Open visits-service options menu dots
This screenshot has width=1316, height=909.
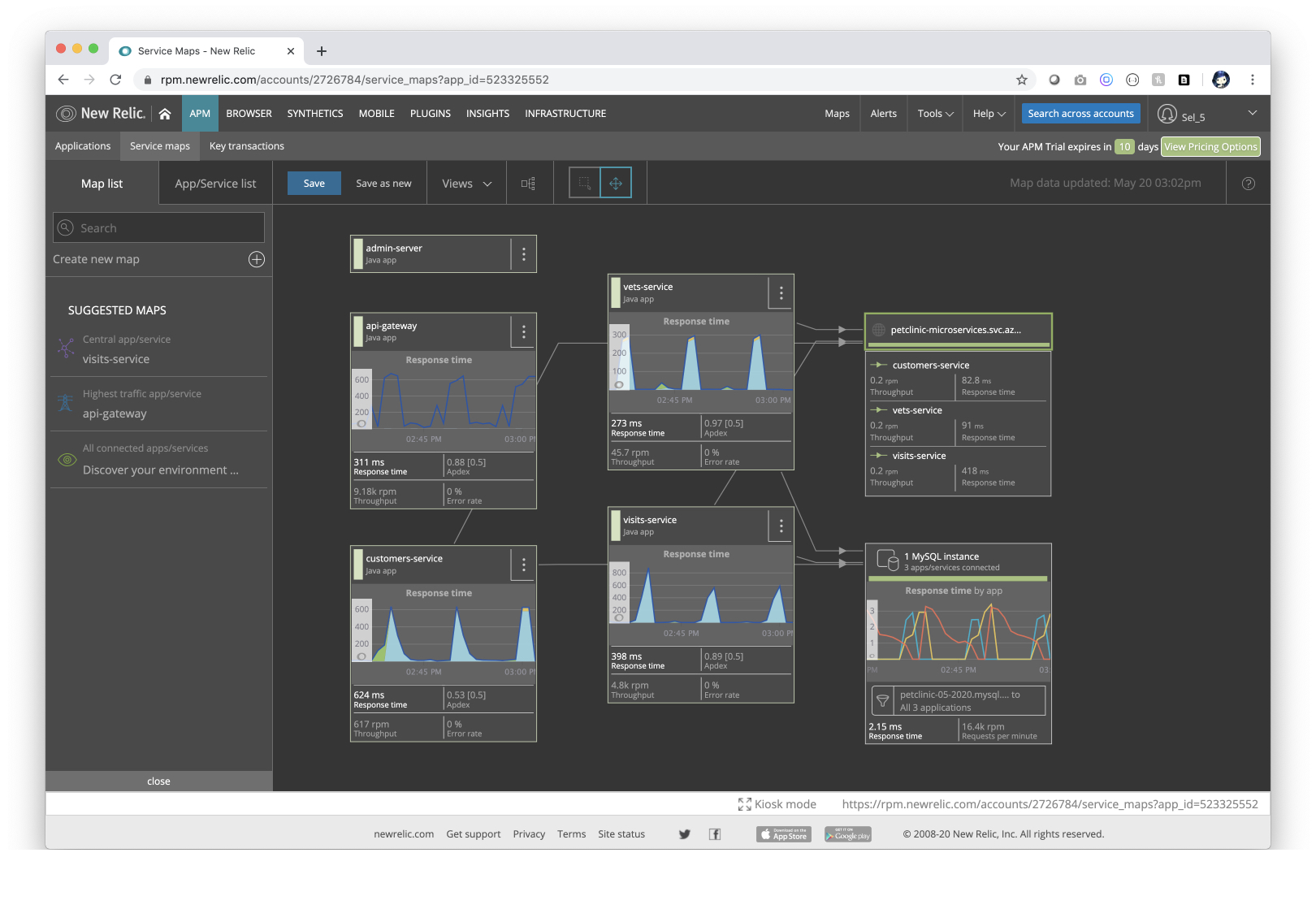(781, 526)
